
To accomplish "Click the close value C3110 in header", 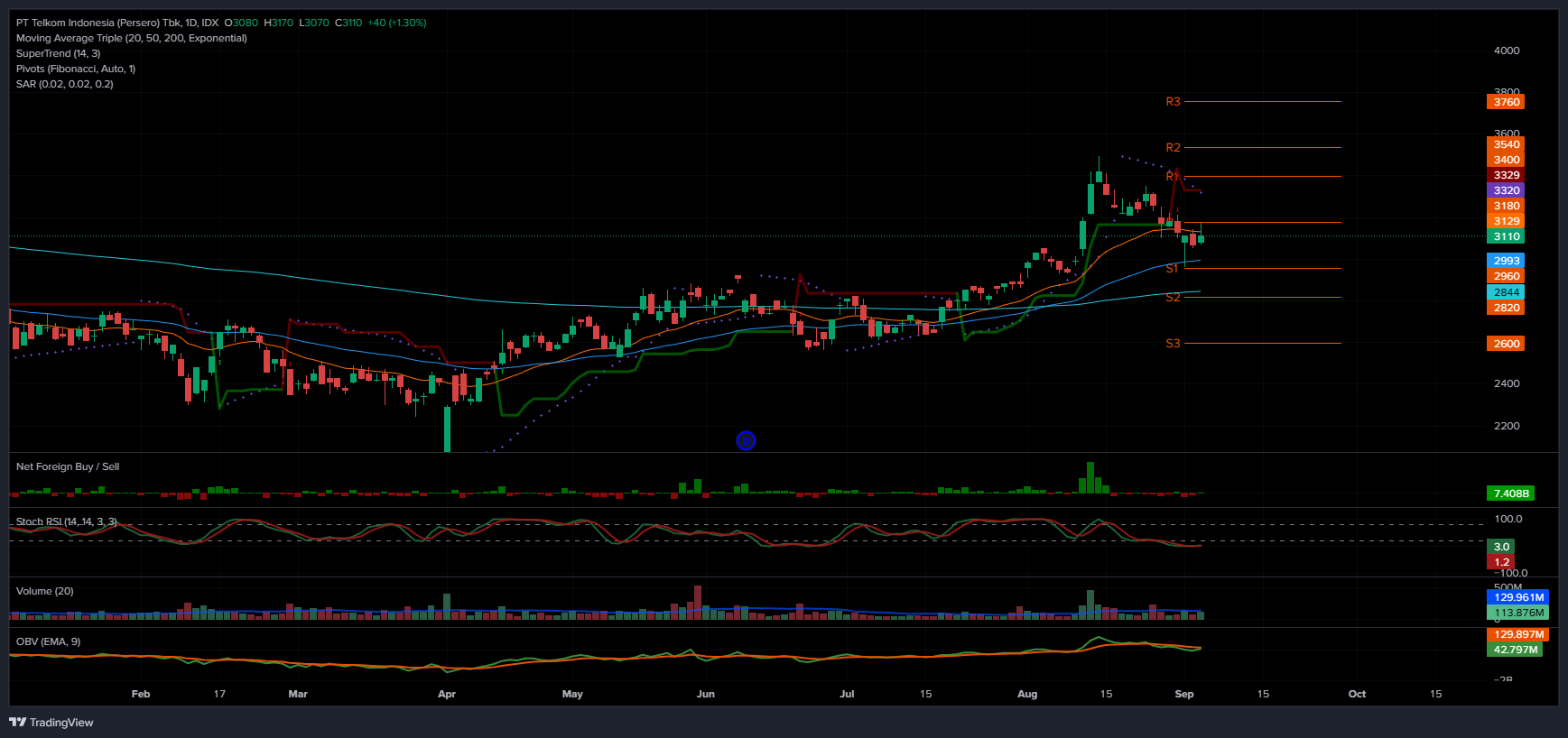I will point(348,23).
